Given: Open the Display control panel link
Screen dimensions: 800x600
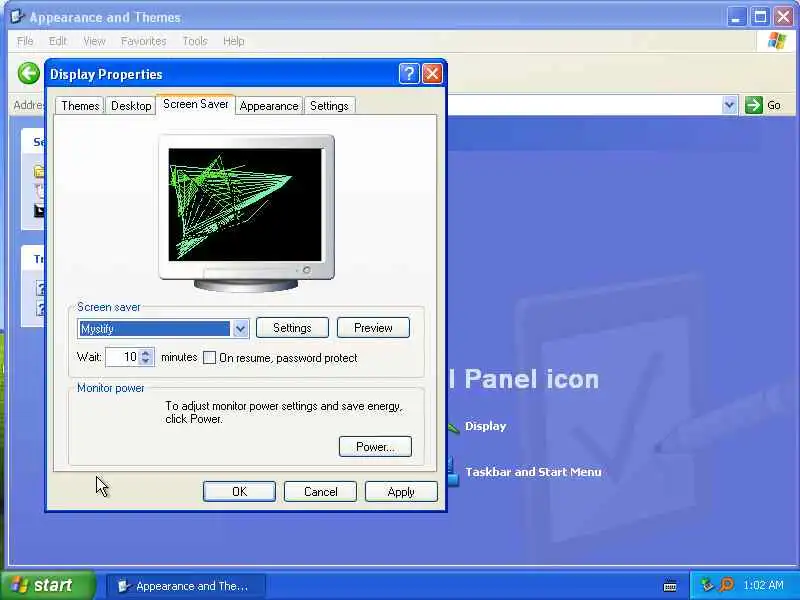Looking at the screenshot, I should tap(485, 426).
